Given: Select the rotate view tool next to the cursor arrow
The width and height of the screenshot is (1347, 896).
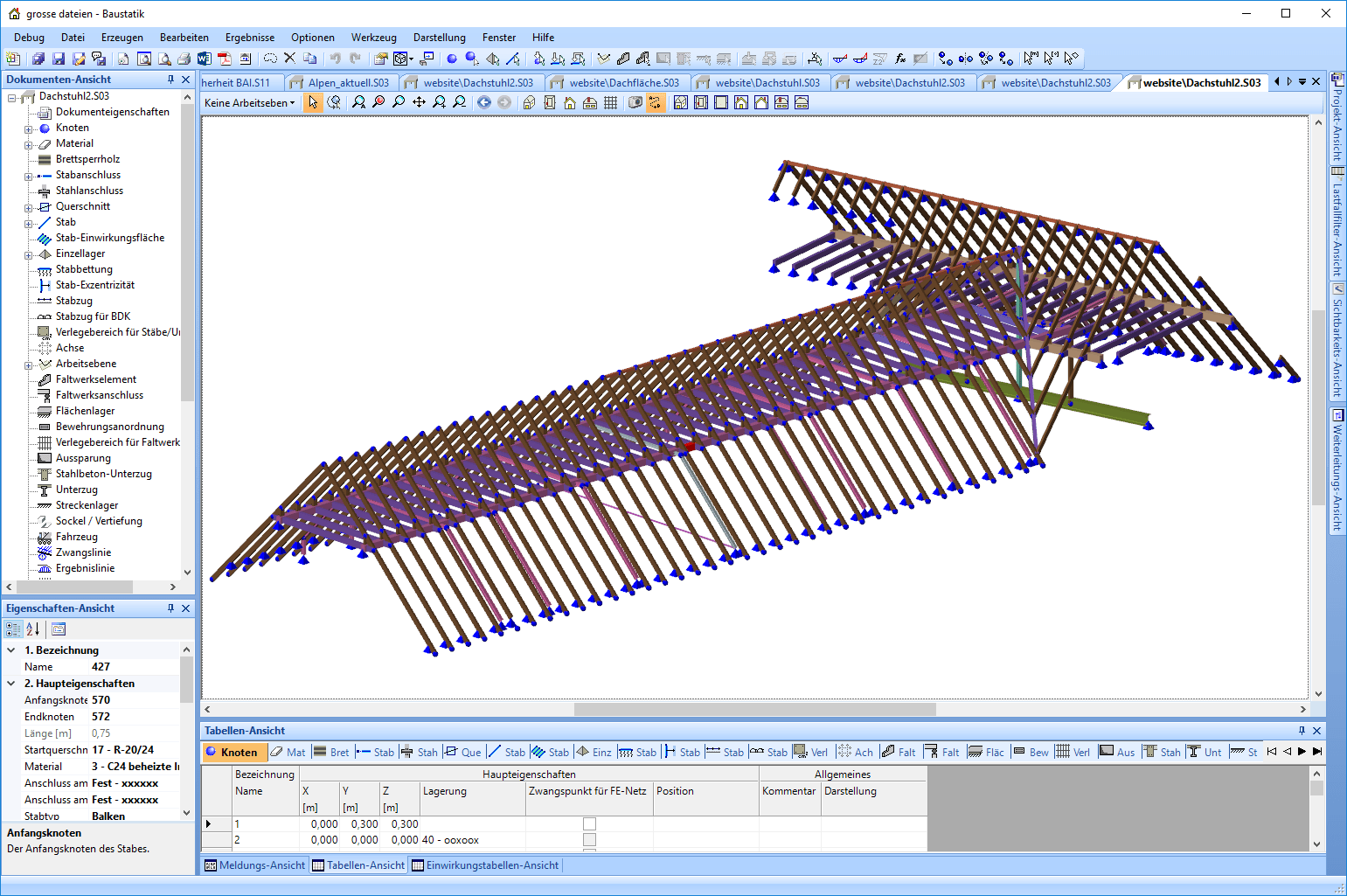Looking at the screenshot, I should tap(334, 102).
